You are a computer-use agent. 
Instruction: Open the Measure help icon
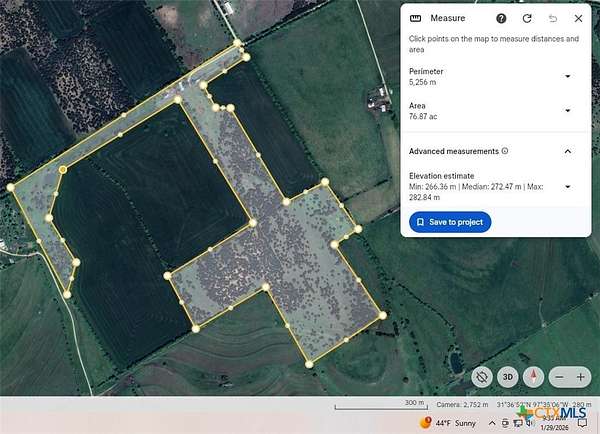pos(501,18)
